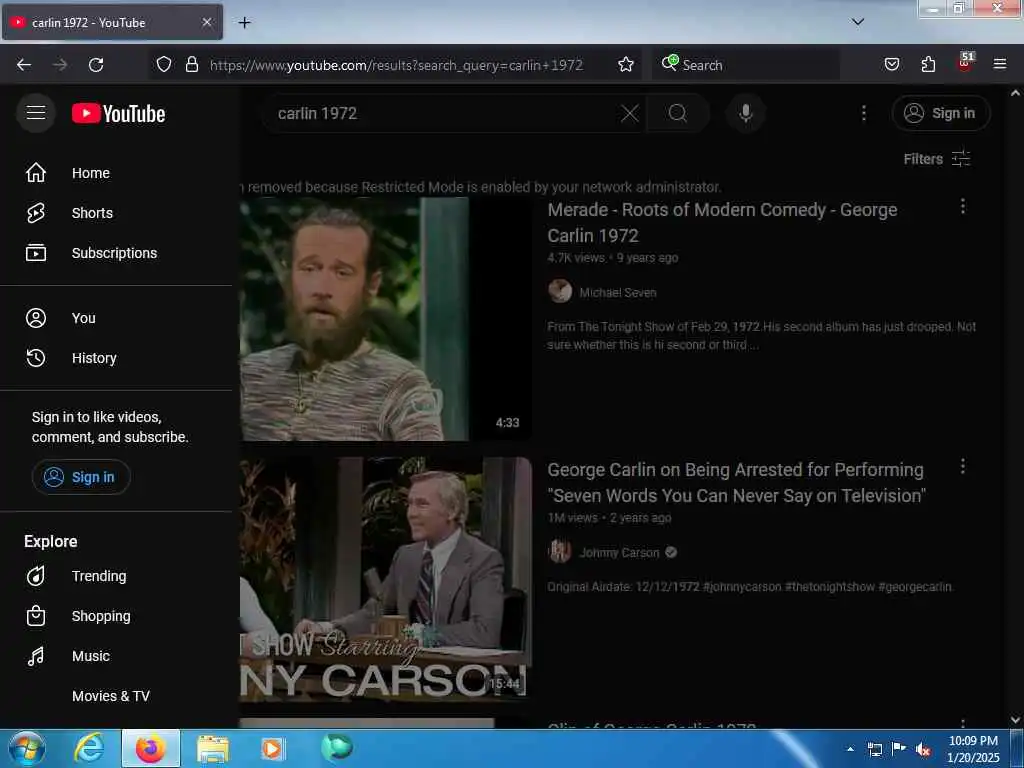Start voice search with the microphone icon

click(746, 114)
